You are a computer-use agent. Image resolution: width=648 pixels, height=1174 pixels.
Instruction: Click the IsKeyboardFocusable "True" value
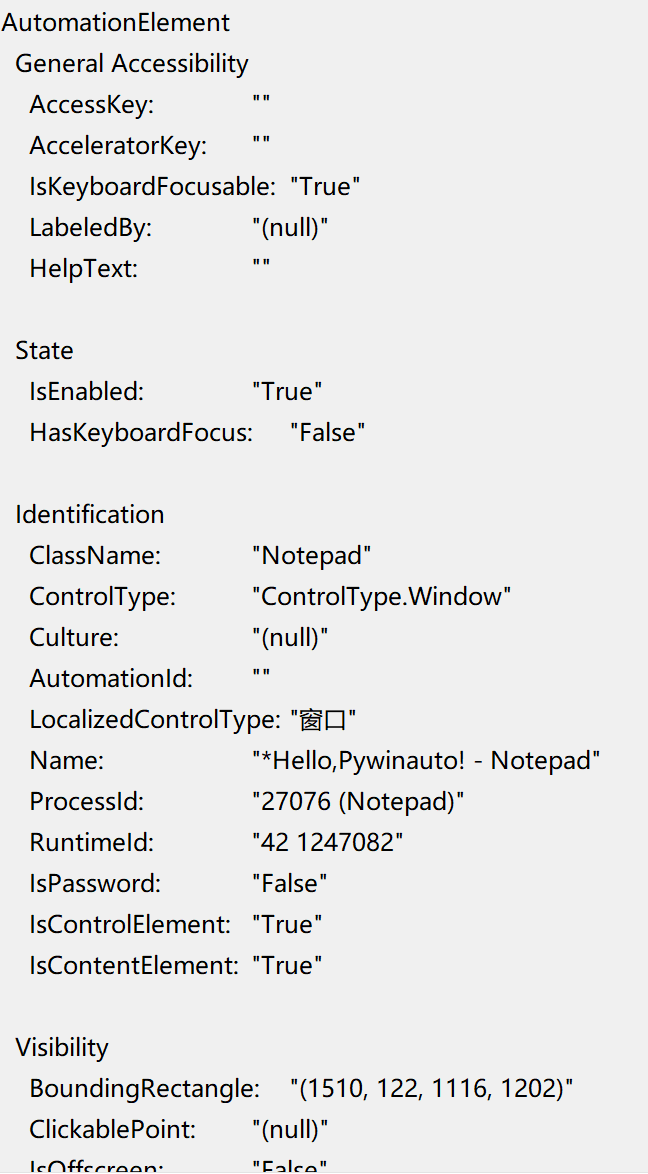325,186
